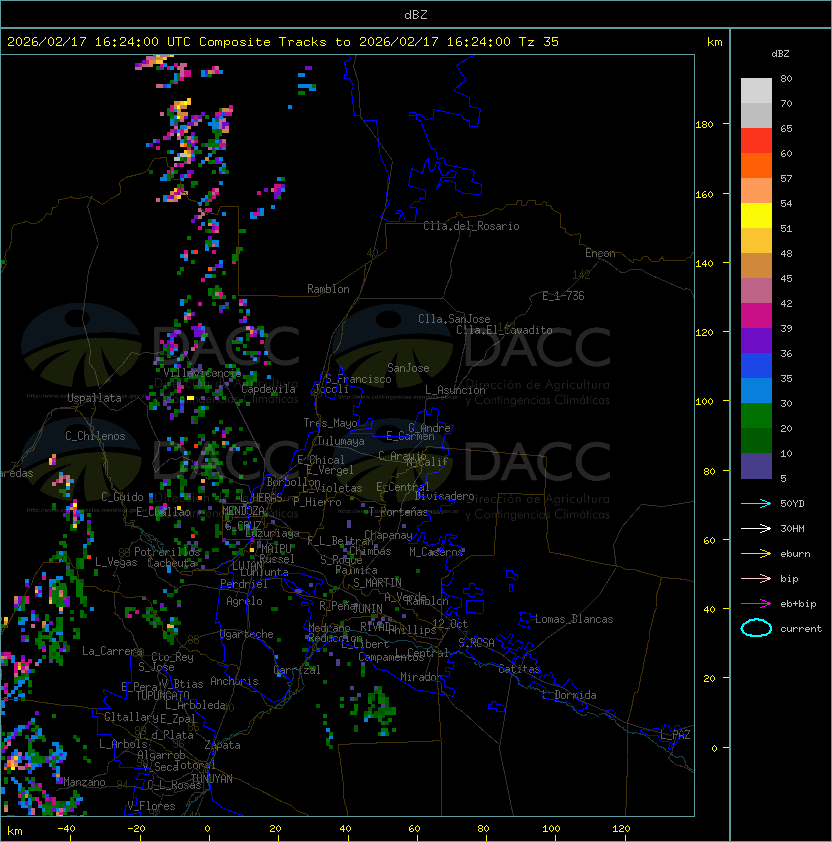Click the Carrizal label

pyautogui.click(x=297, y=670)
